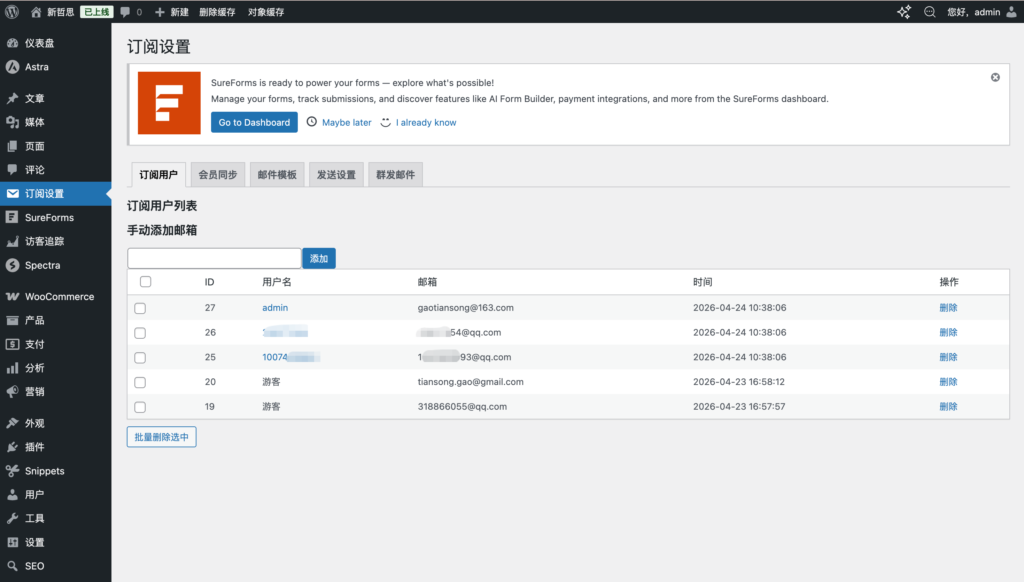Open the 邮件模板 tab
Viewport: 1024px width, 582px height.
pyautogui.click(x=277, y=175)
